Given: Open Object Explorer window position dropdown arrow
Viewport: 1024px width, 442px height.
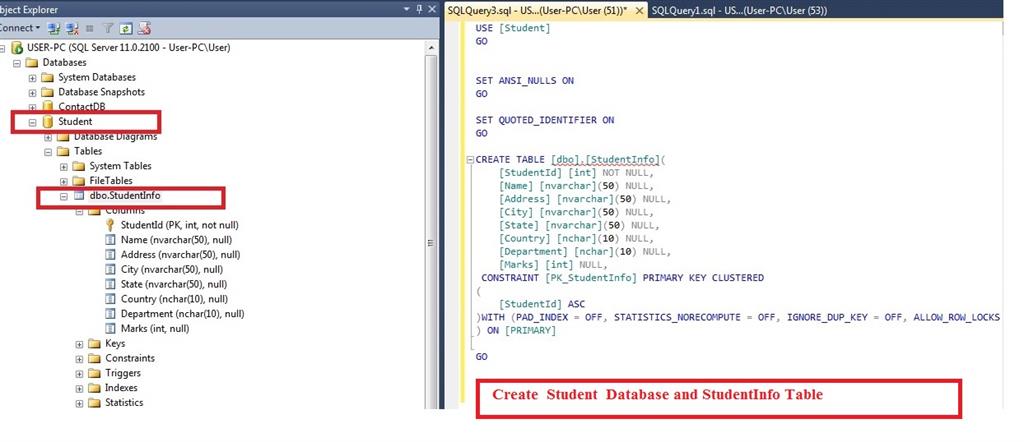Looking at the screenshot, I should click(x=407, y=9).
